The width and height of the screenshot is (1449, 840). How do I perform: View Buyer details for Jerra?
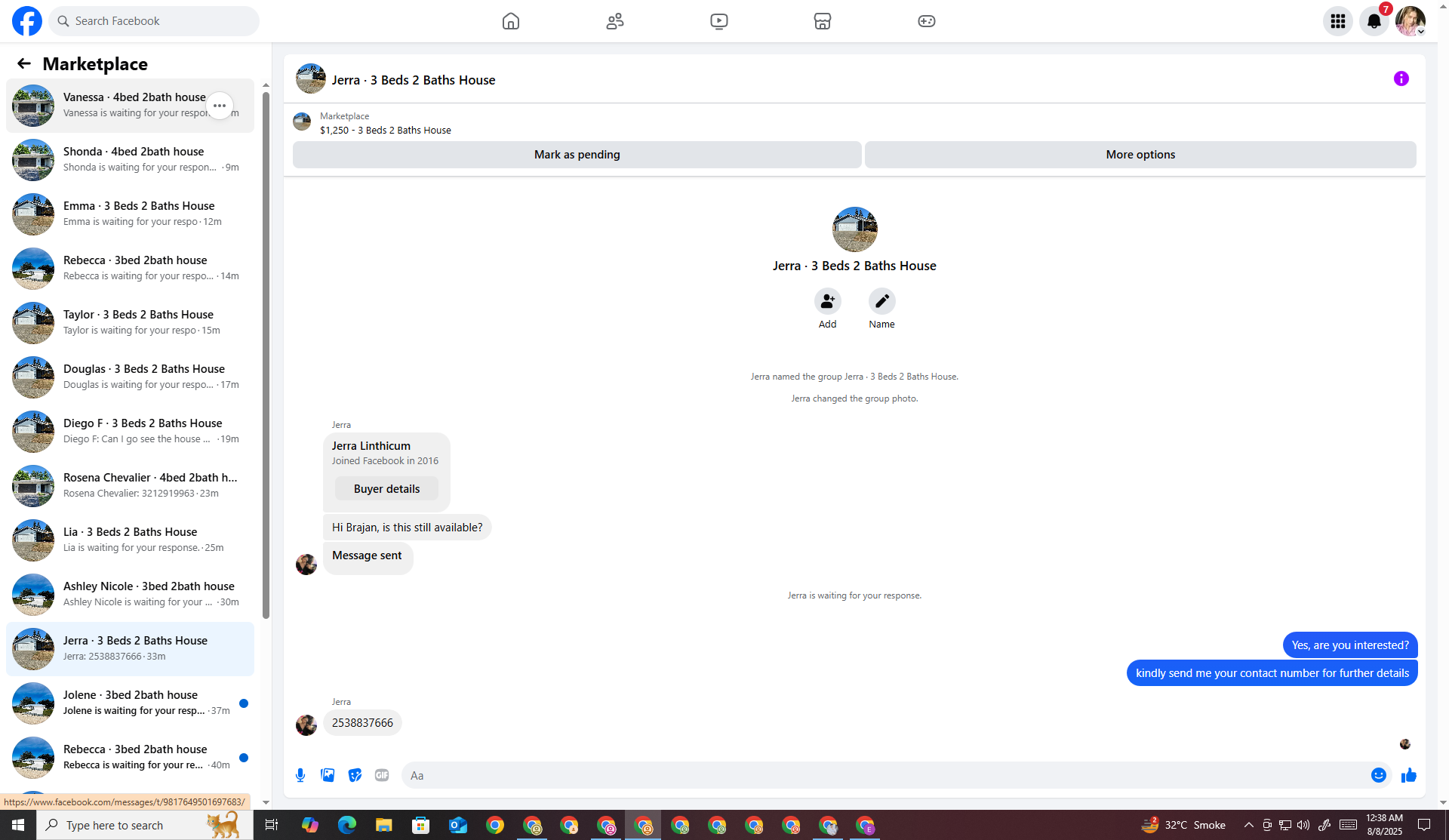386,489
